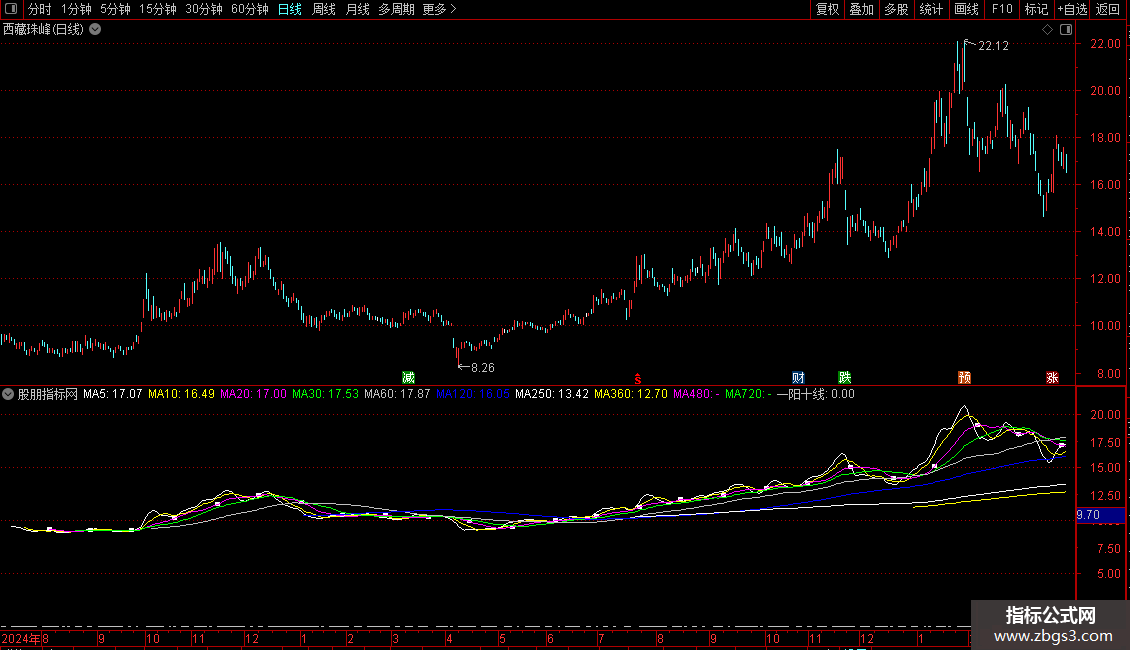Click the MA5: 17.07 value label
Viewport: 1130px width, 650px height.
coord(112,394)
